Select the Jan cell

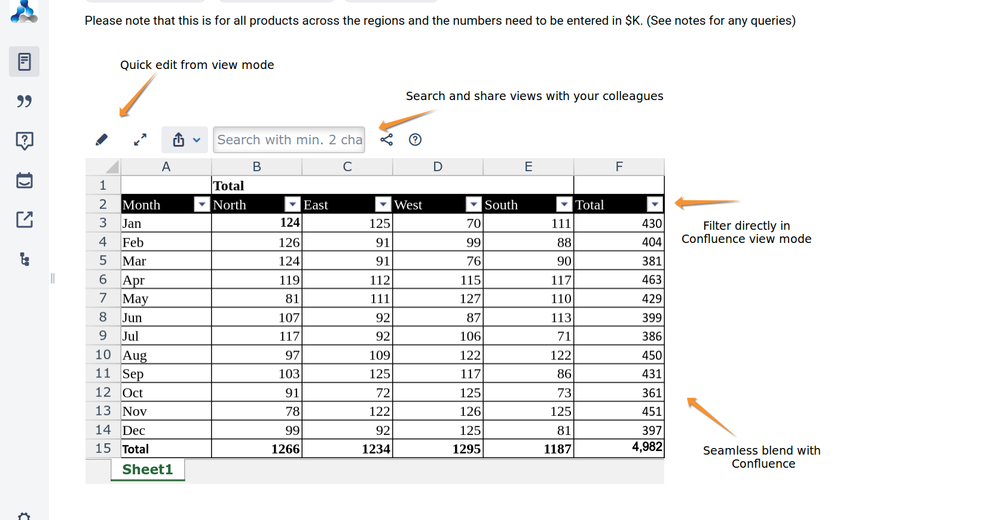tap(166, 223)
